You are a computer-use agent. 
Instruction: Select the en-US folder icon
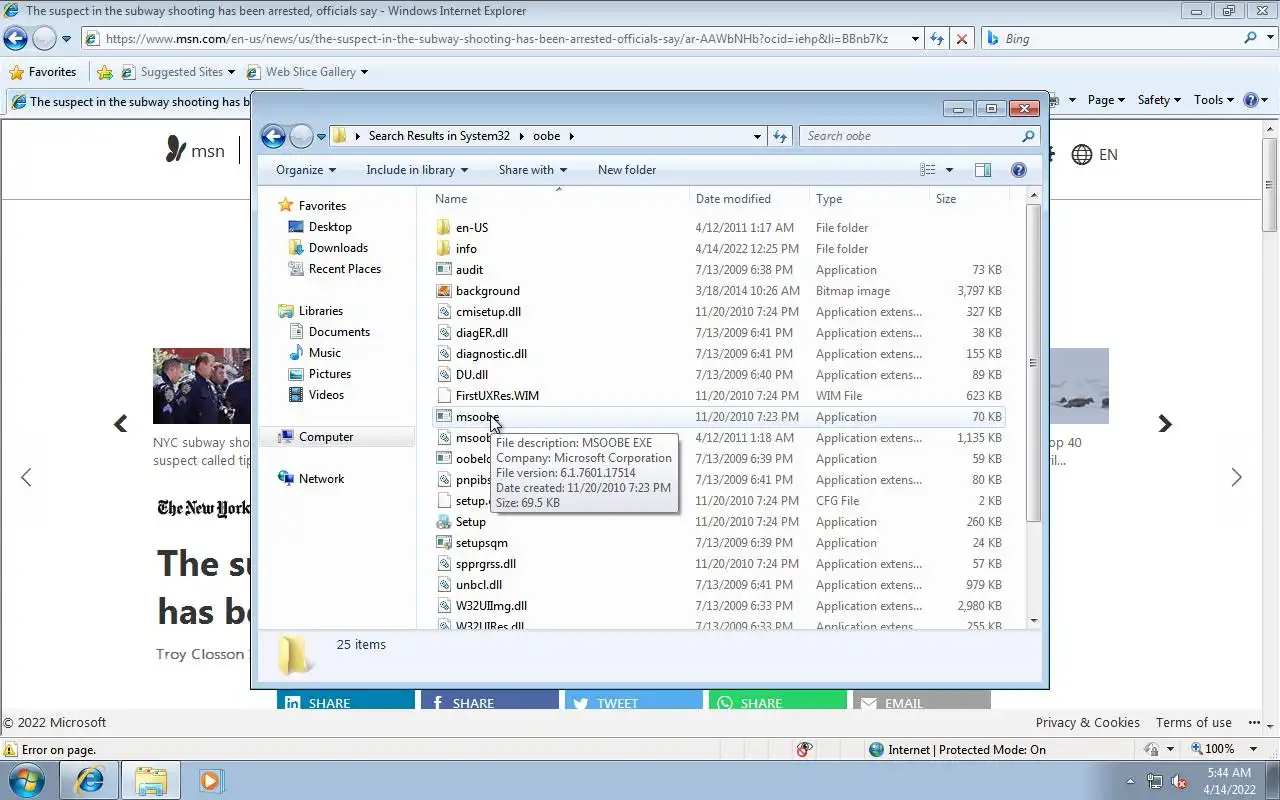[x=445, y=228]
